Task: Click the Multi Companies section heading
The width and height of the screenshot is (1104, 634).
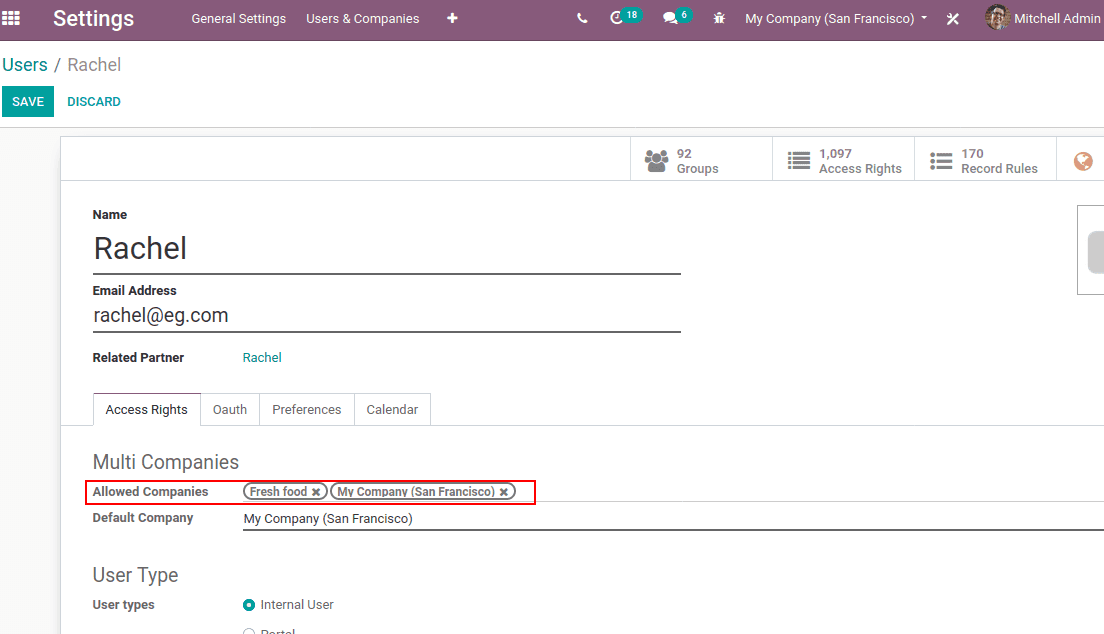Action: pos(165,462)
